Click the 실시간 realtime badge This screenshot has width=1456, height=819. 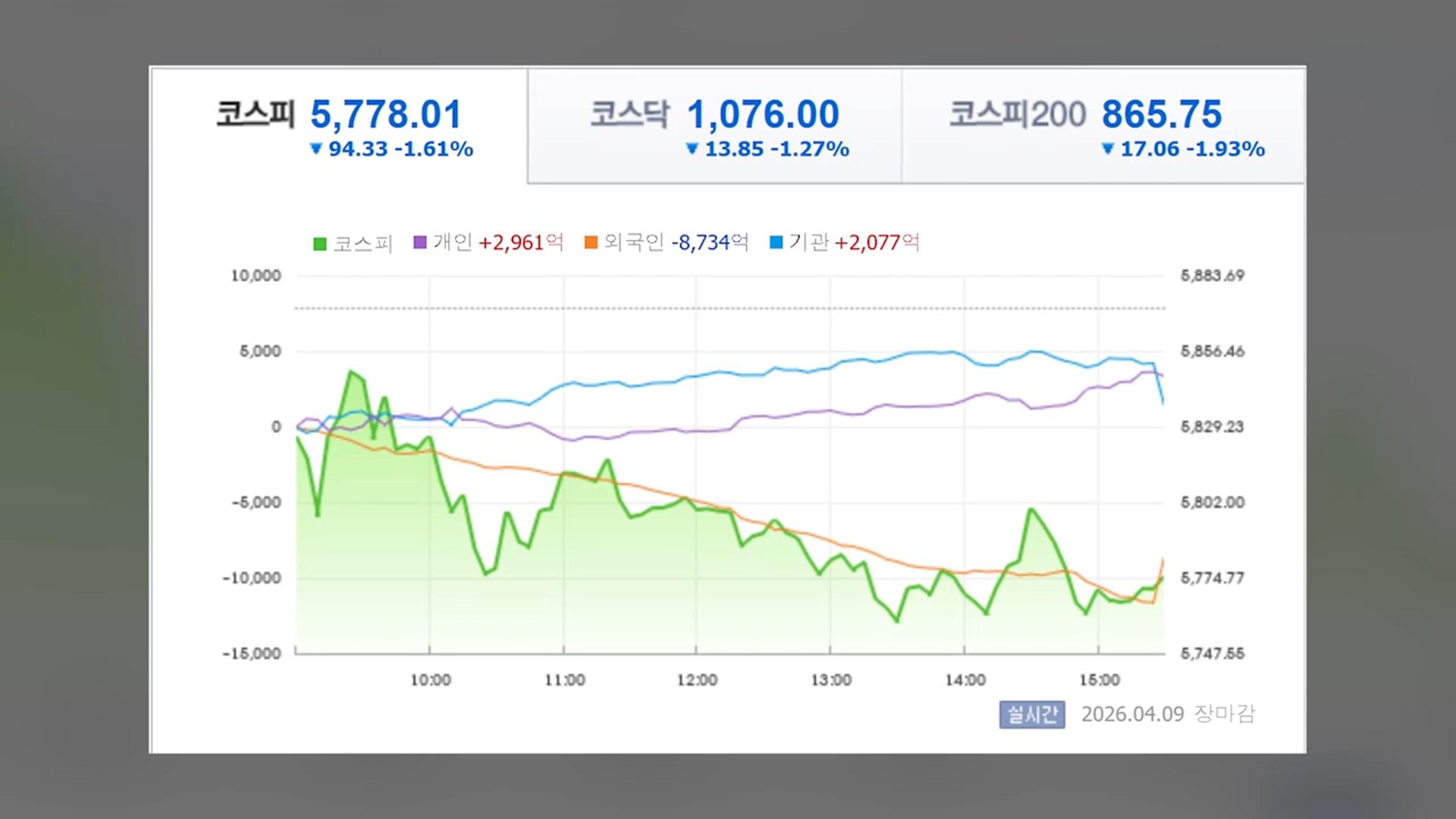[1031, 714]
